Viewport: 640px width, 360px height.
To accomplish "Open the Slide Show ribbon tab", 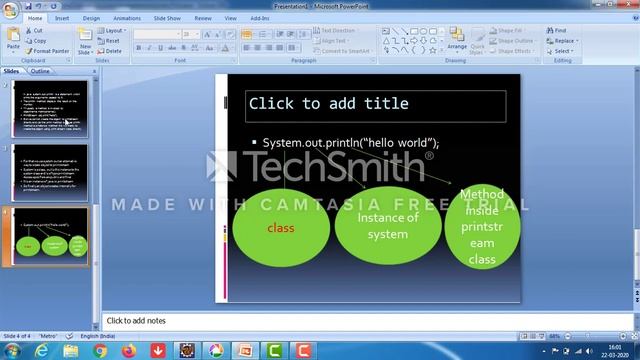I will (x=167, y=18).
